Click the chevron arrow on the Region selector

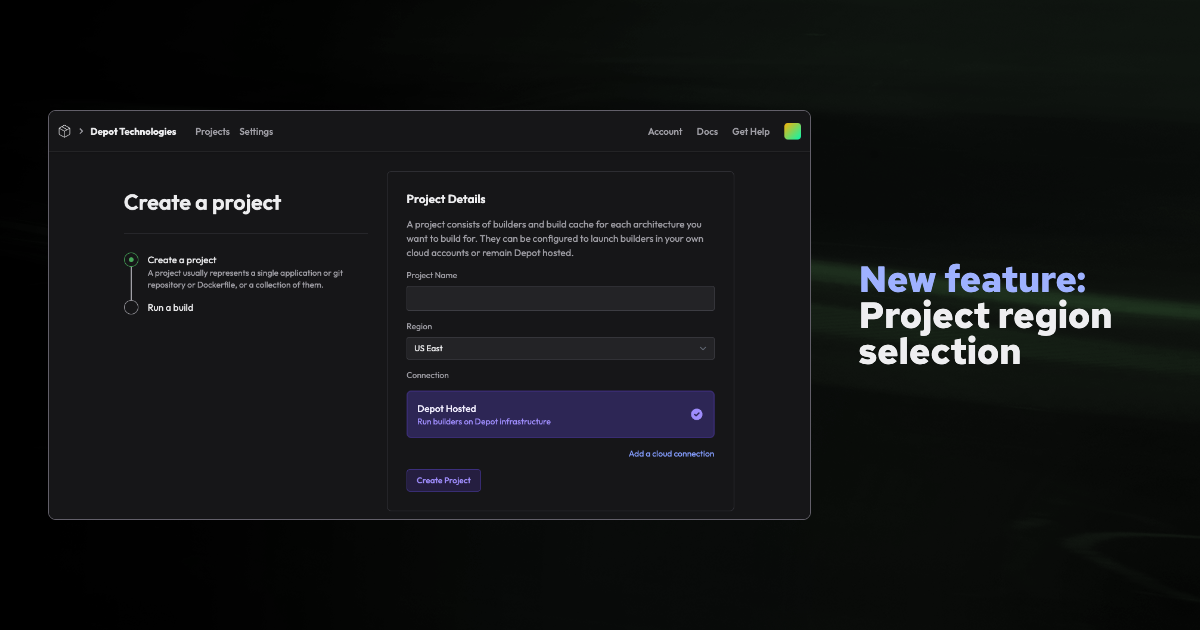tap(703, 348)
